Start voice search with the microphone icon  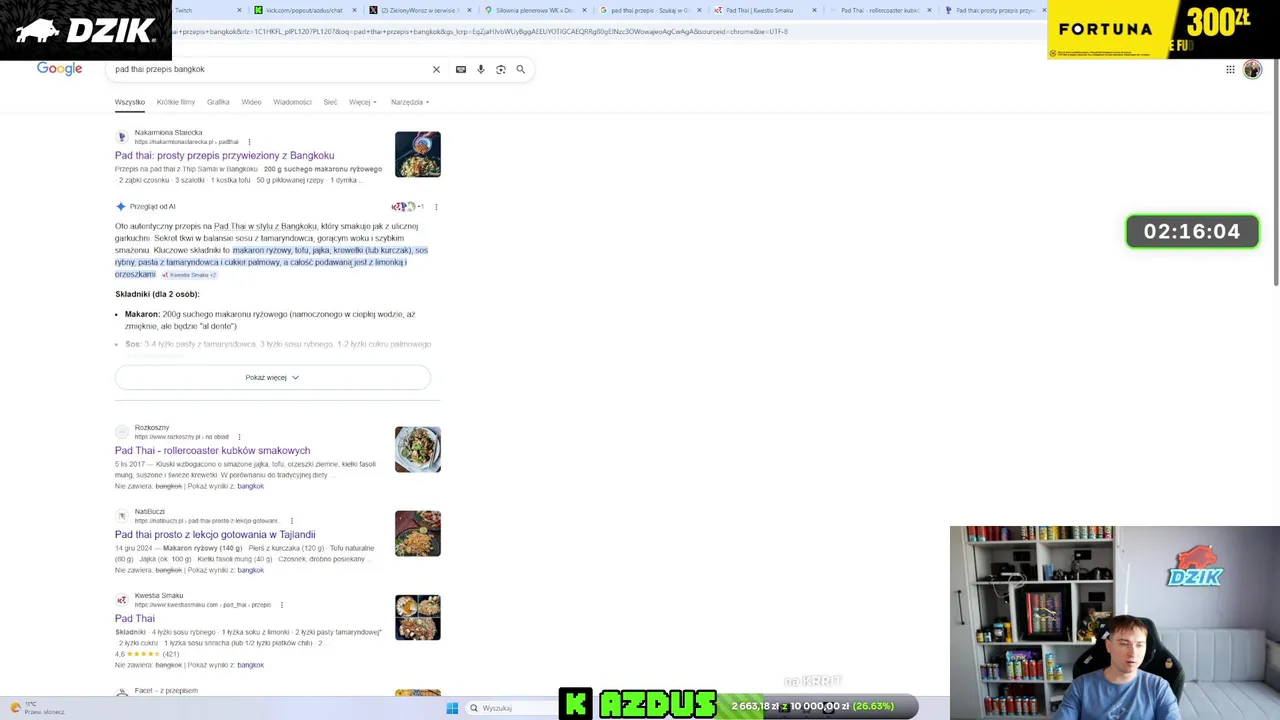point(481,69)
